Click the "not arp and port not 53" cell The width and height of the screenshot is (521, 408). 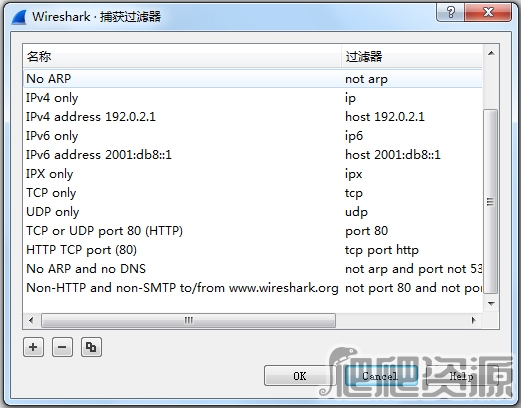tap(413, 269)
